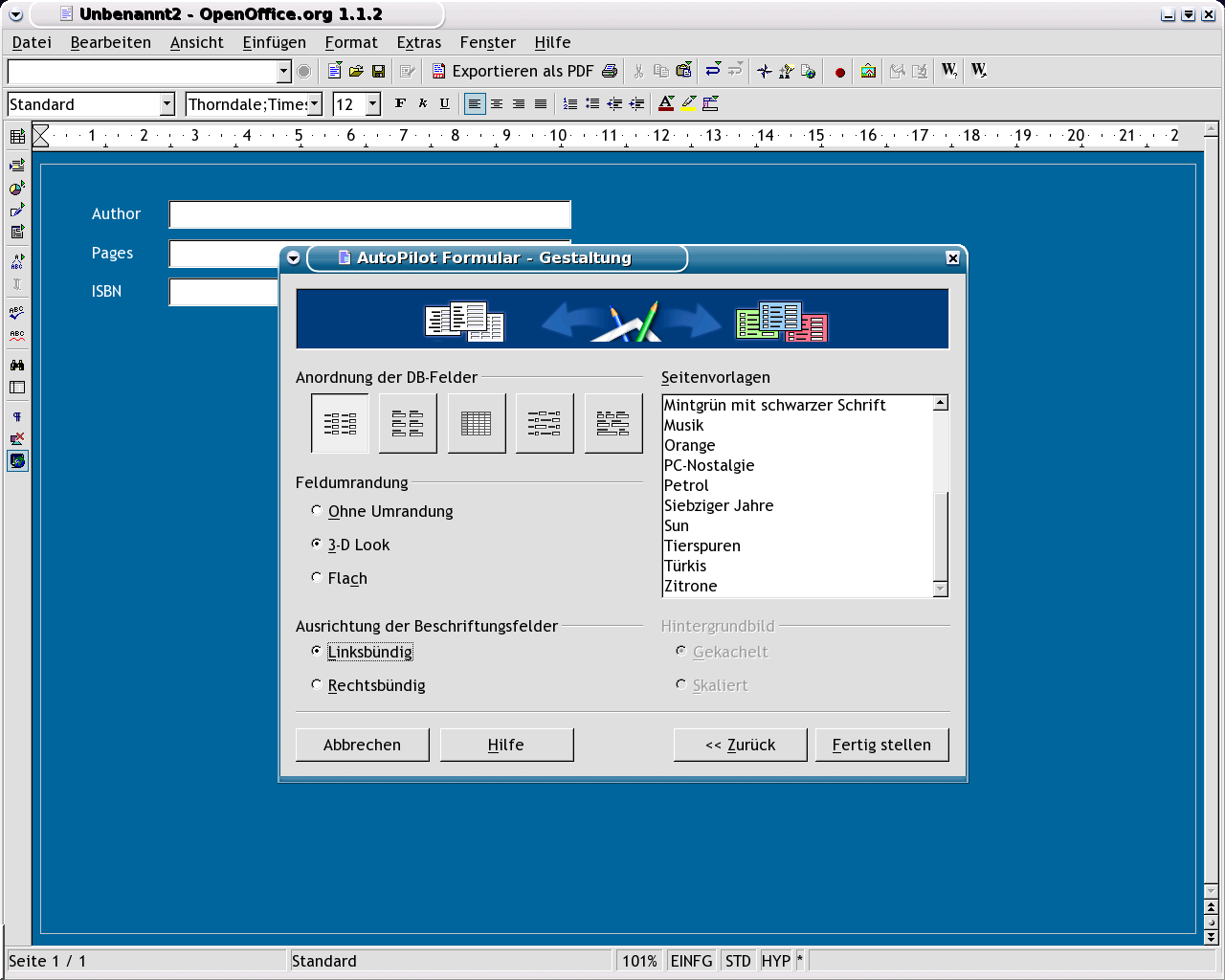Click the Exportieren als PDF icon
This screenshot has height=980, width=1225.
click(439, 71)
